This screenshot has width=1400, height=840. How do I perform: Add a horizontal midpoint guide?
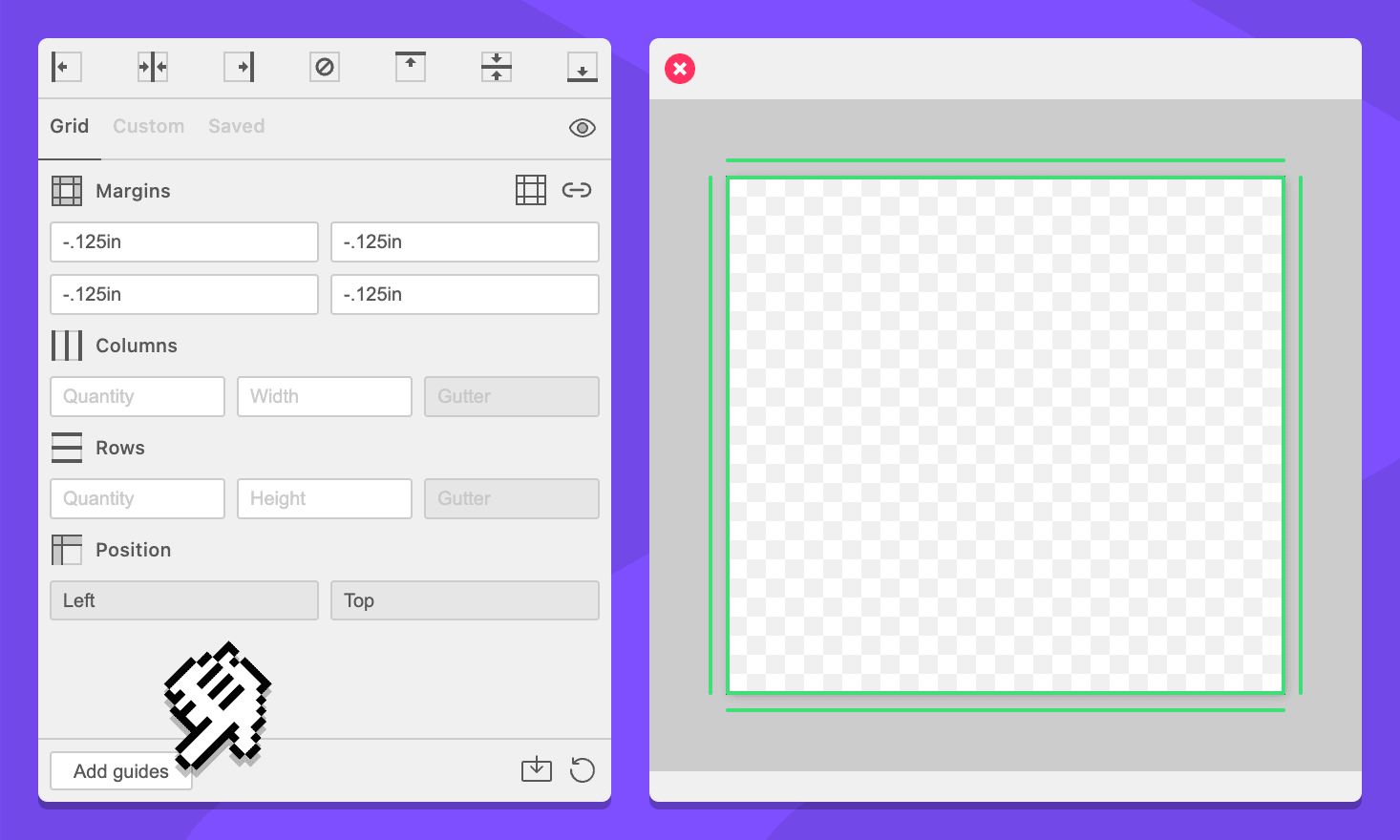(497, 67)
